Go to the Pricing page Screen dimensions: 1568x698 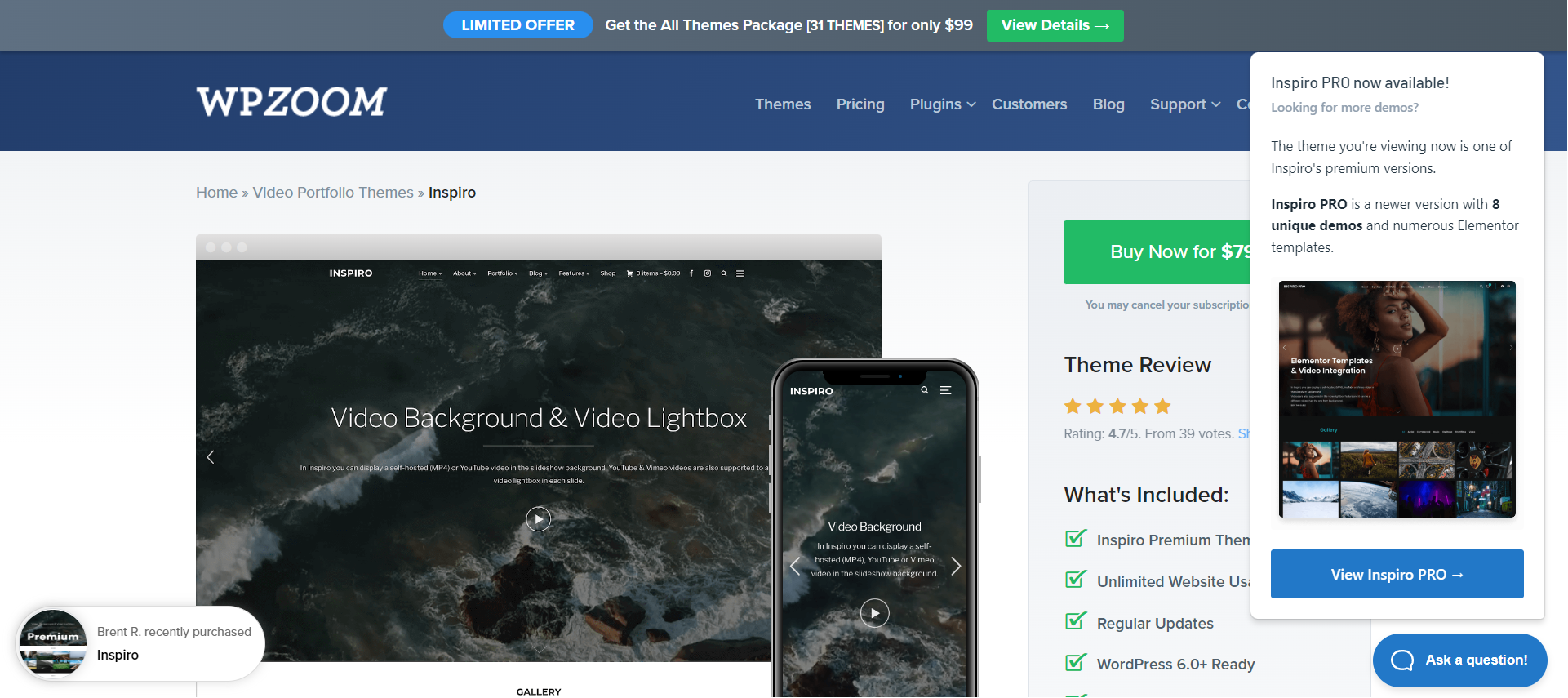click(x=860, y=104)
